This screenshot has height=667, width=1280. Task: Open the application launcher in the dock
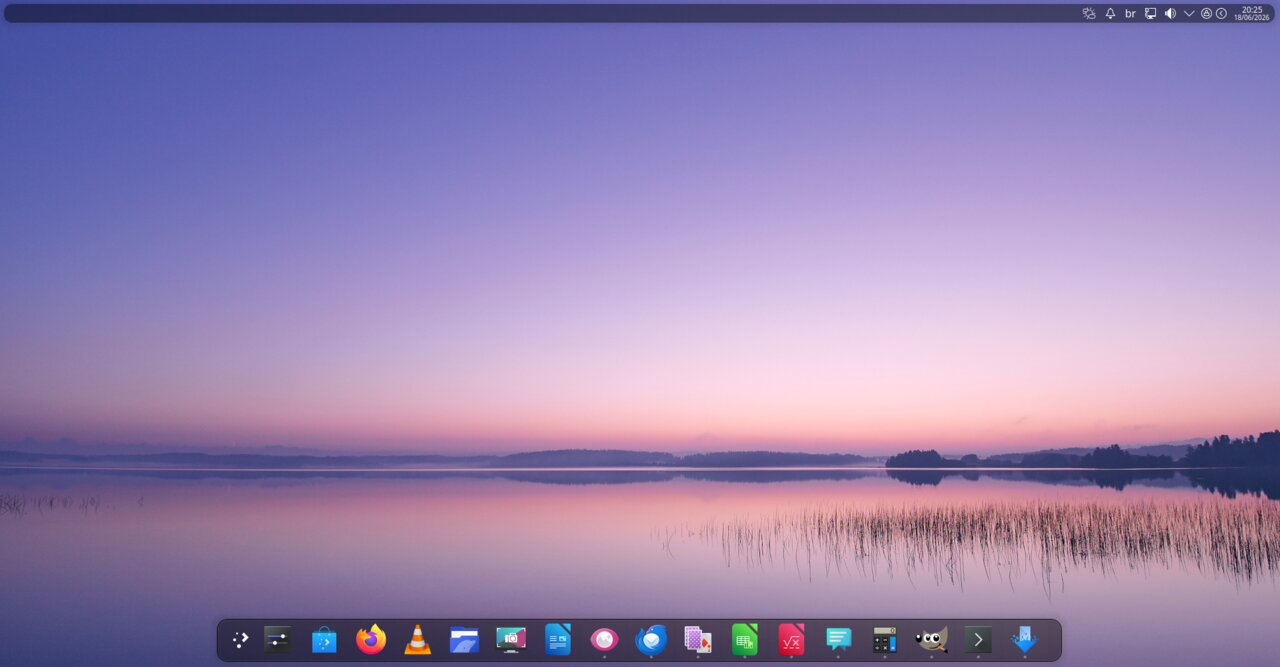[241, 640]
